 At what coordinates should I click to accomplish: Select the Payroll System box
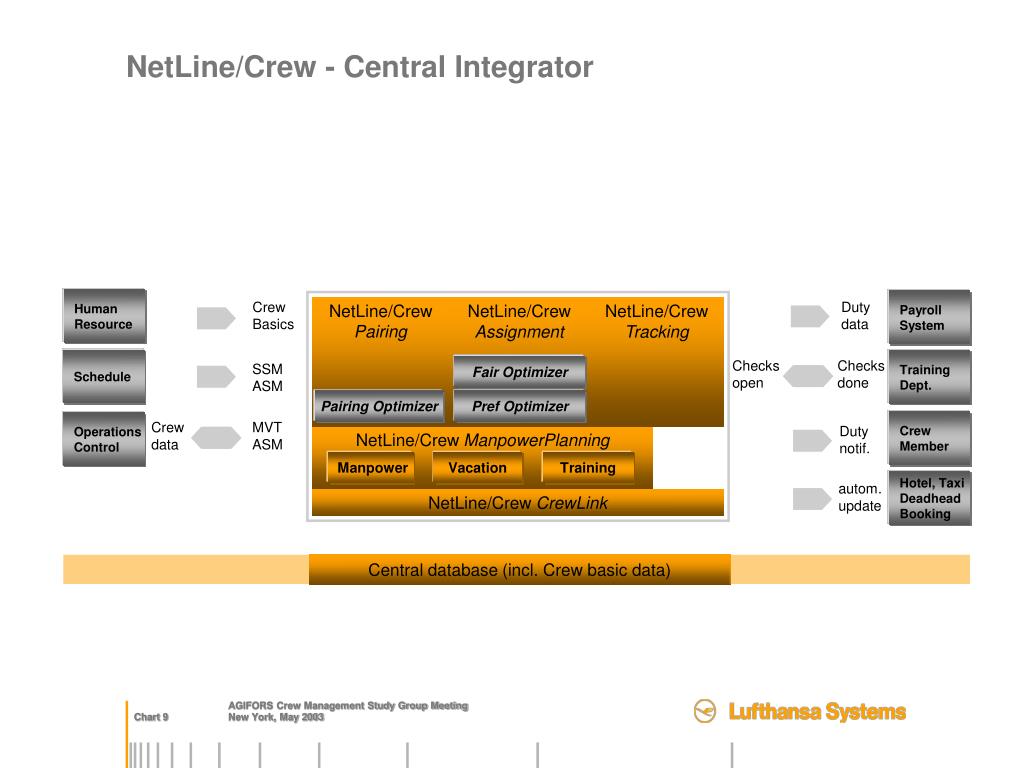[x=930, y=317]
